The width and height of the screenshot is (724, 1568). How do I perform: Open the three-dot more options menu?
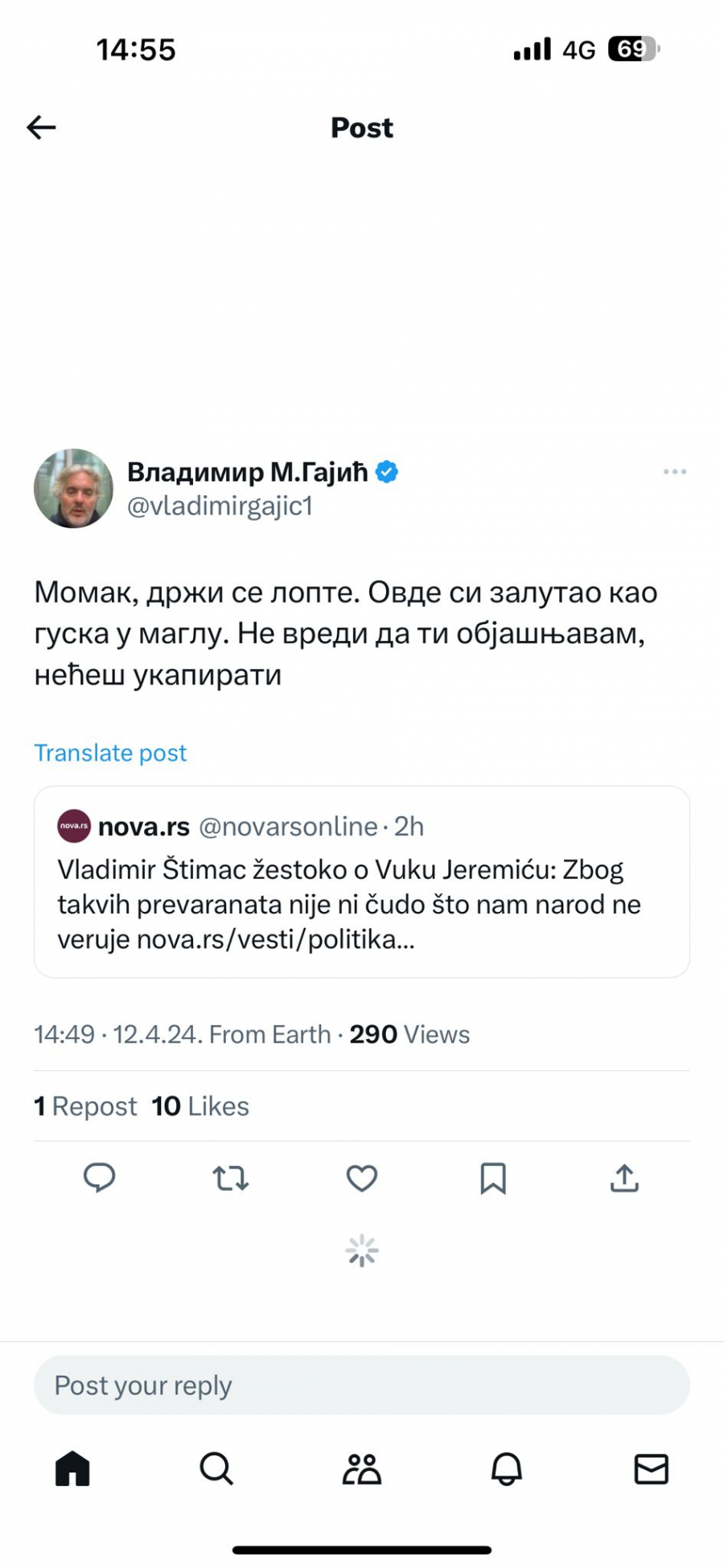674,472
